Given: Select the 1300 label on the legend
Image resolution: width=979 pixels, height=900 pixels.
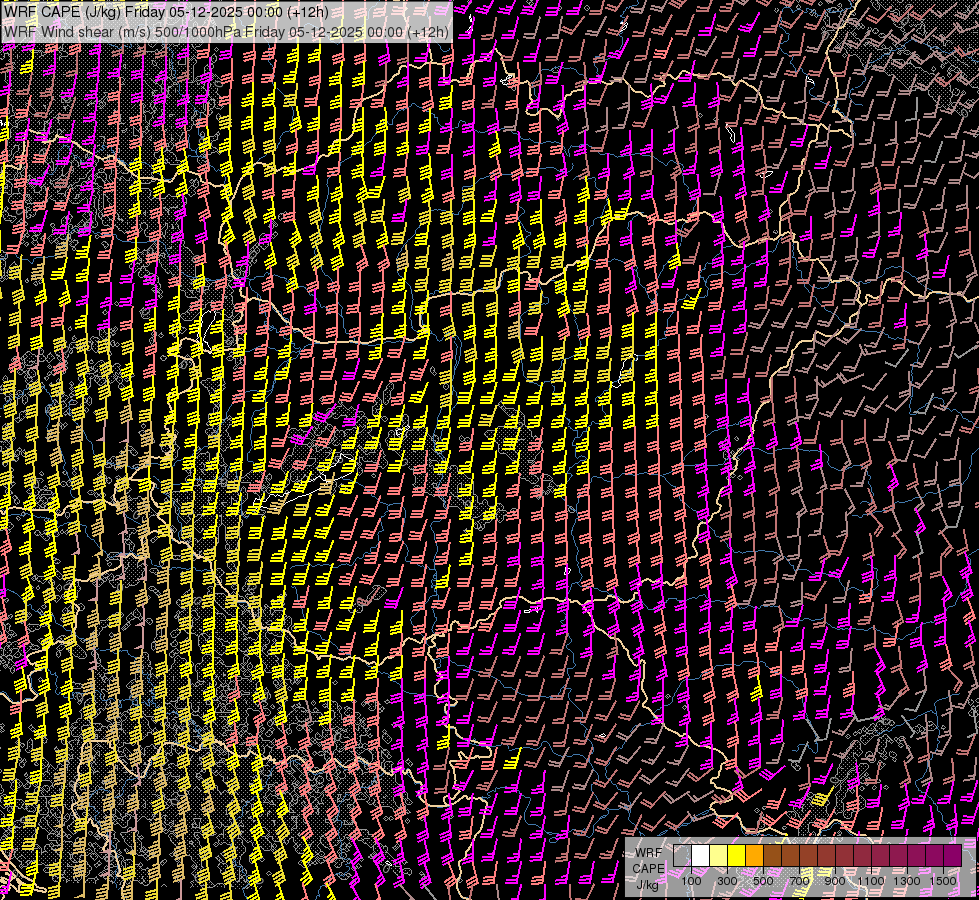Looking at the screenshot, I should pyautogui.click(x=907, y=881).
